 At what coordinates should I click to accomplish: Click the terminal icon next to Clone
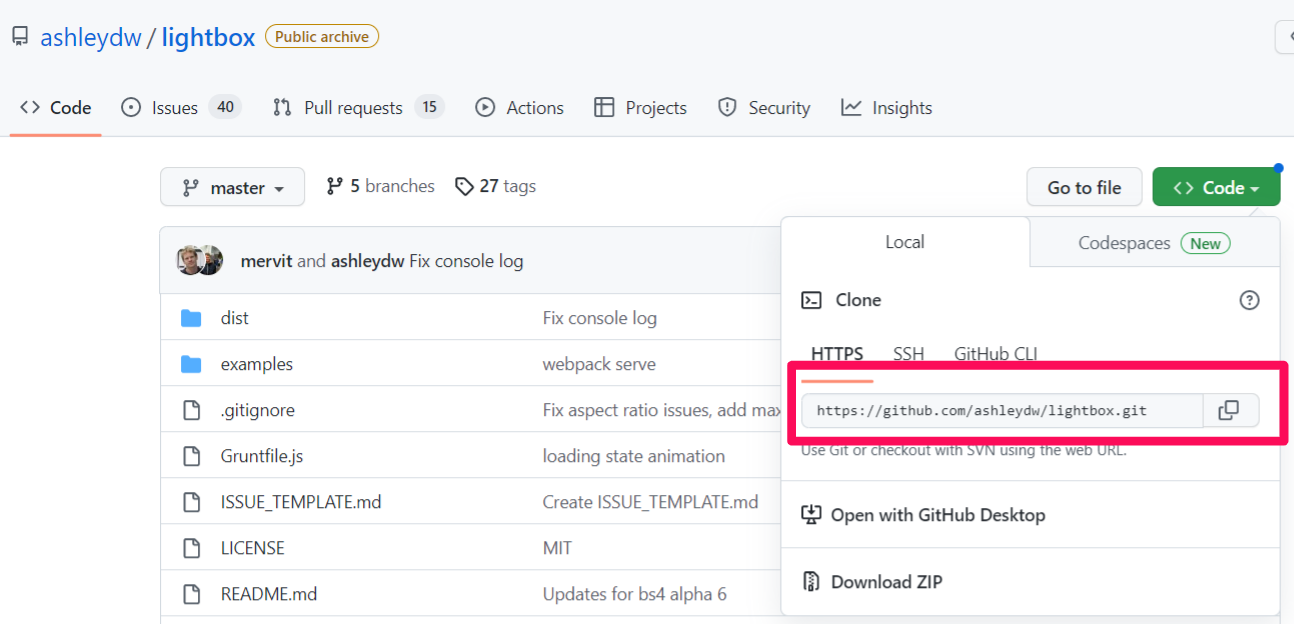(x=812, y=300)
